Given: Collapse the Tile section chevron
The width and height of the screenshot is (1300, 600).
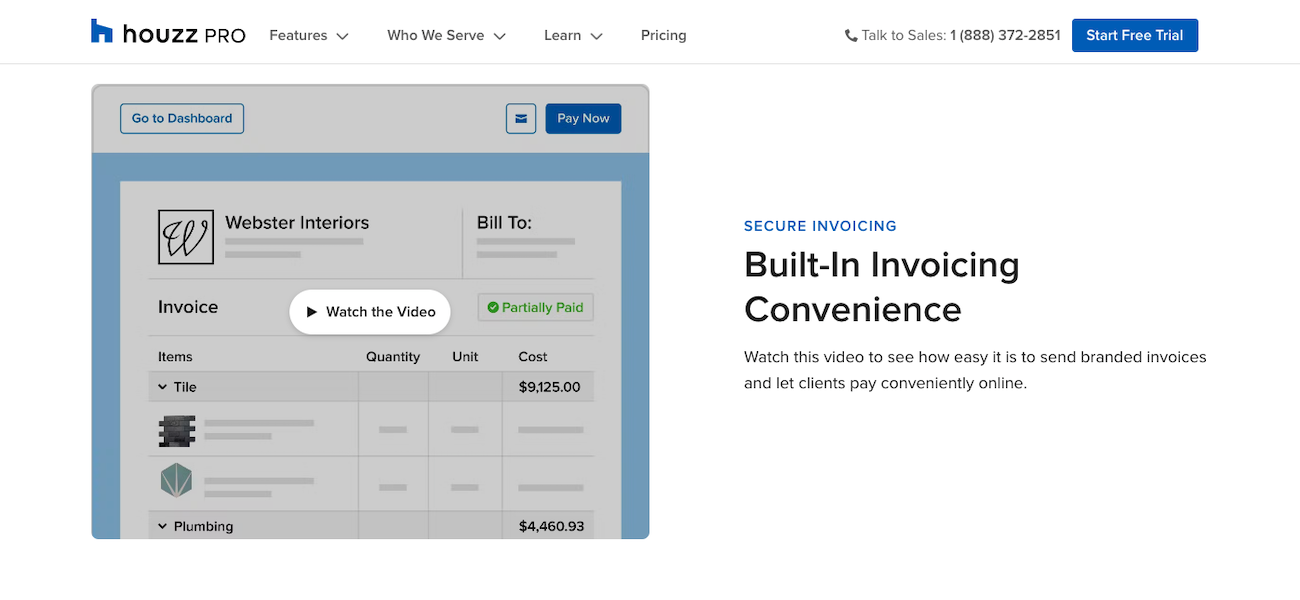Looking at the screenshot, I should [163, 387].
